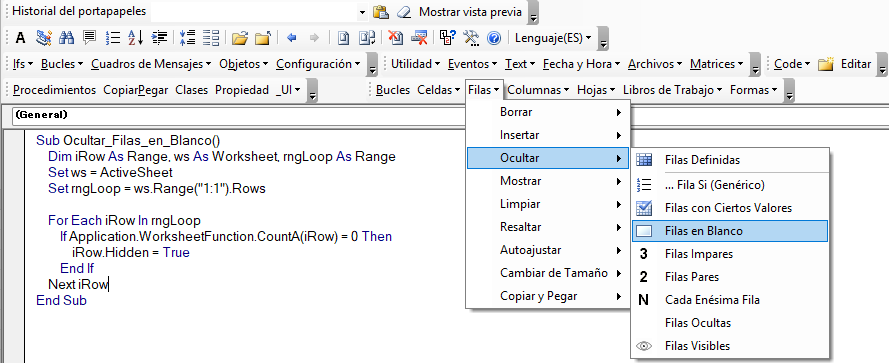889x363 pixels.
Task: Choose Filas en Blanco submenu item
Action: pos(730,231)
